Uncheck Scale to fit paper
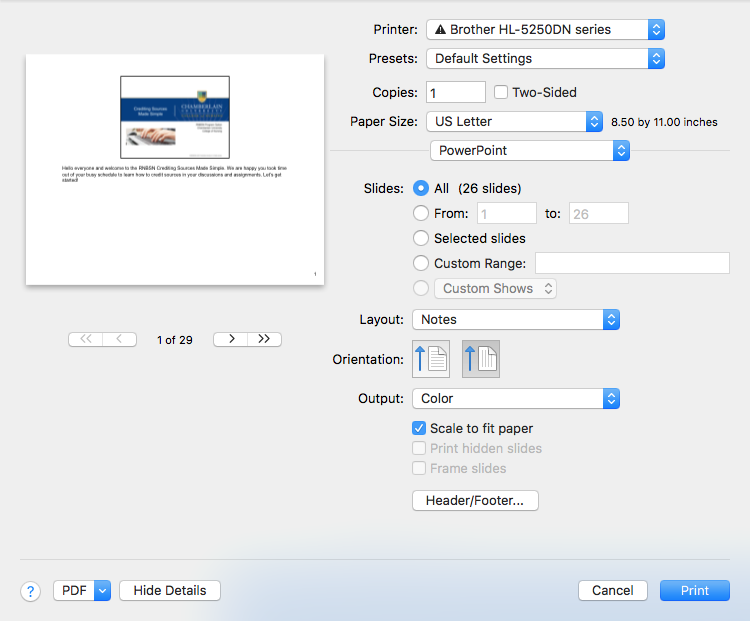This screenshot has height=621, width=750. tap(420, 428)
